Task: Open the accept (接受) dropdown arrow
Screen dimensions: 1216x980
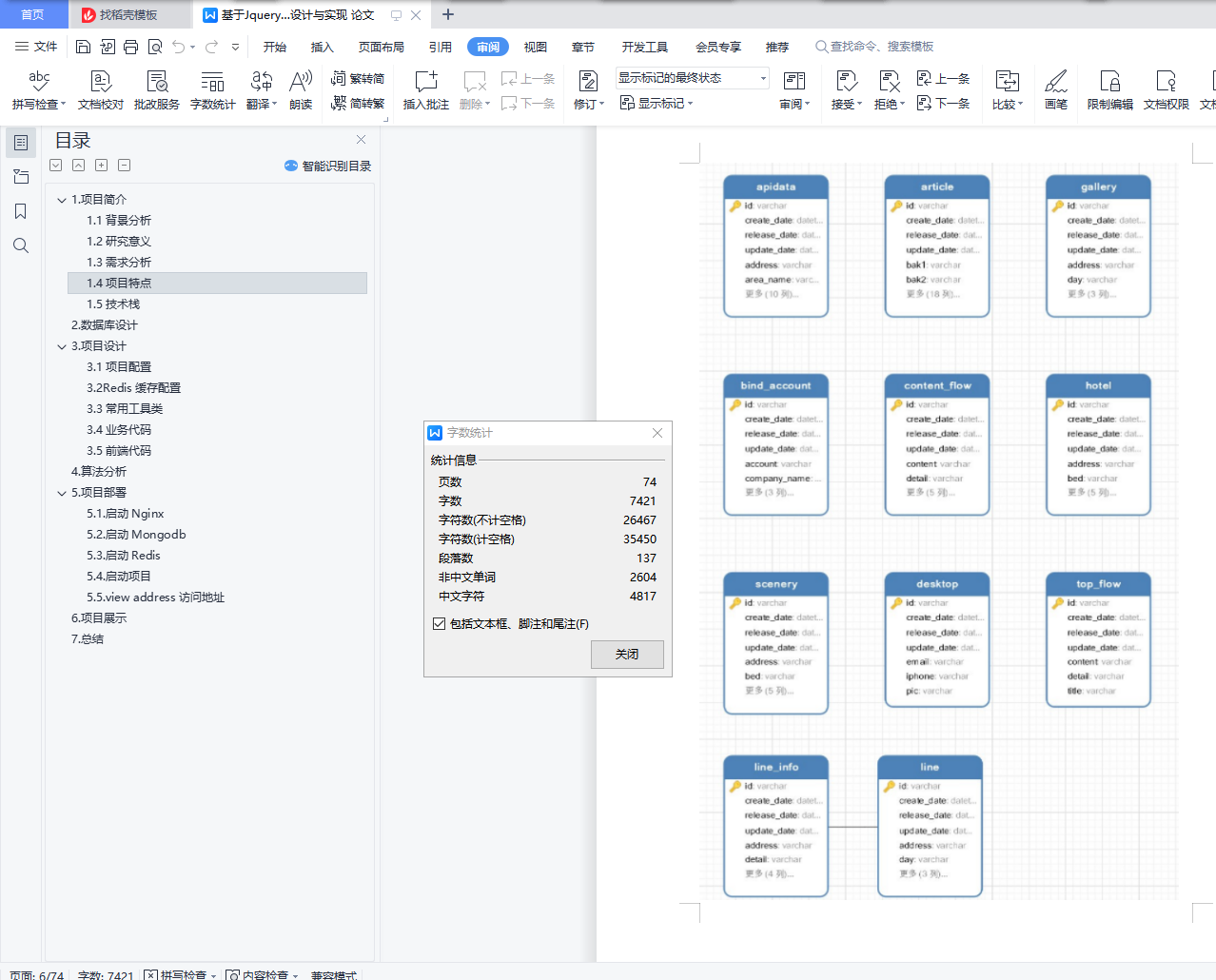Action: click(859, 105)
